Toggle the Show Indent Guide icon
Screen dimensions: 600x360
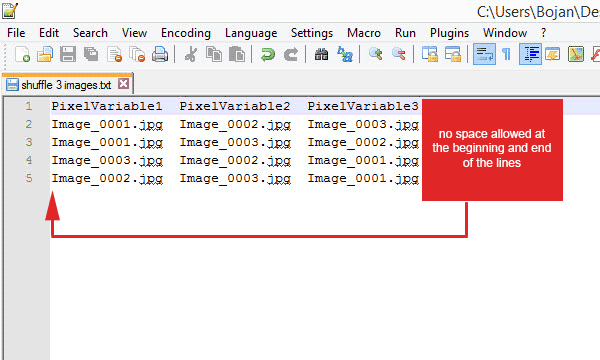click(x=530, y=54)
